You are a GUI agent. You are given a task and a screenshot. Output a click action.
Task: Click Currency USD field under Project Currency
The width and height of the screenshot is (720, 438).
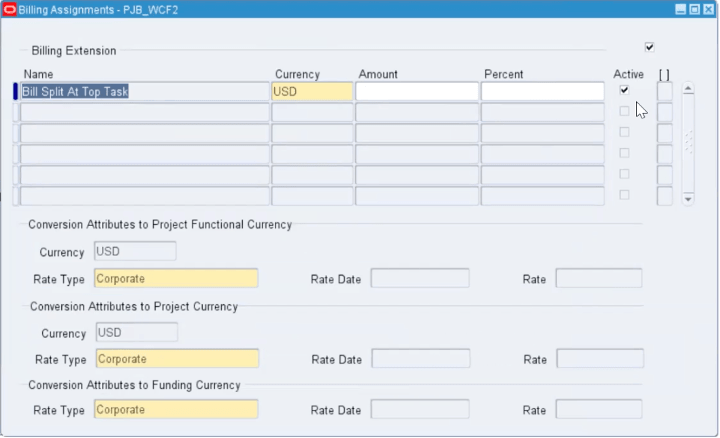[x=137, y=332]
